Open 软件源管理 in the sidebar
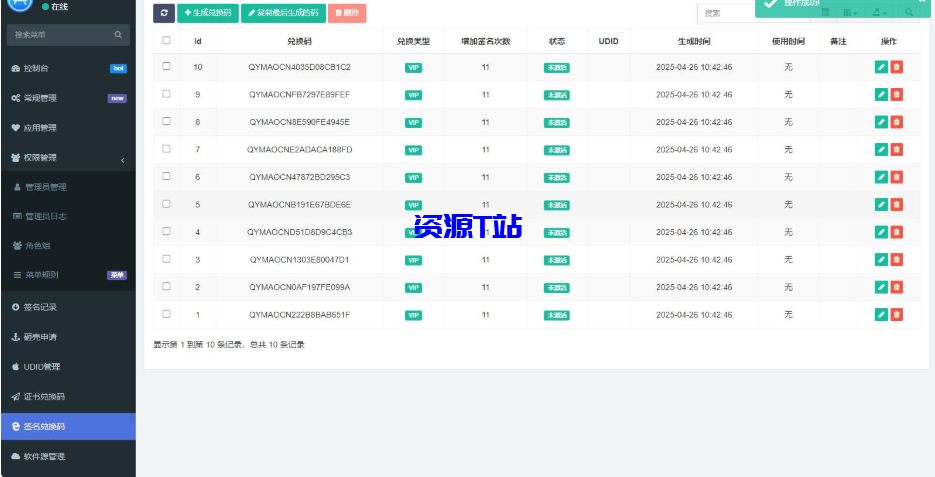The height and width of the screenshot is (477, 935). tap(68, 456)
